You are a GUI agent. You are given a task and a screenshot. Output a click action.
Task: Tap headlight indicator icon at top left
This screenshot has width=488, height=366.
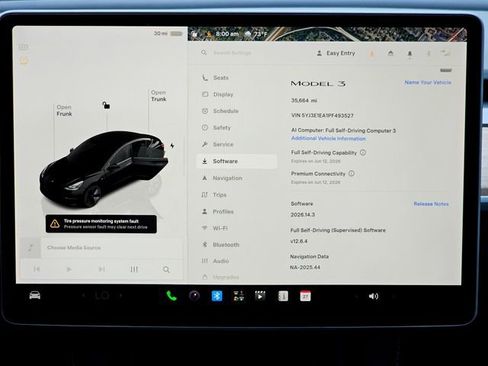[23, 46]
